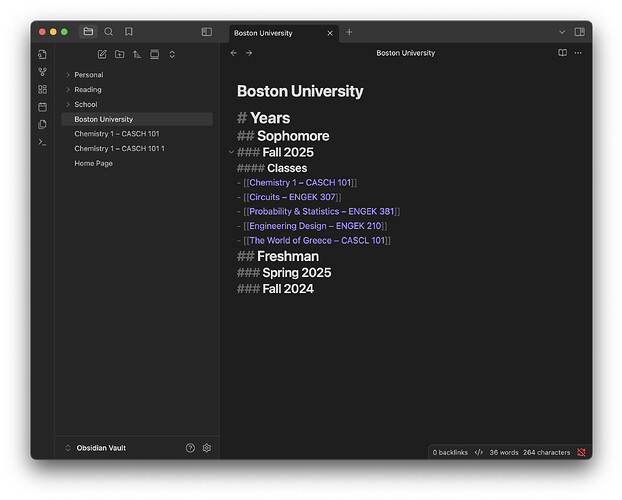Image resolution: width=622 pixels, height=500 pixels.
Task: Change sort order icon
Action: 137,54
